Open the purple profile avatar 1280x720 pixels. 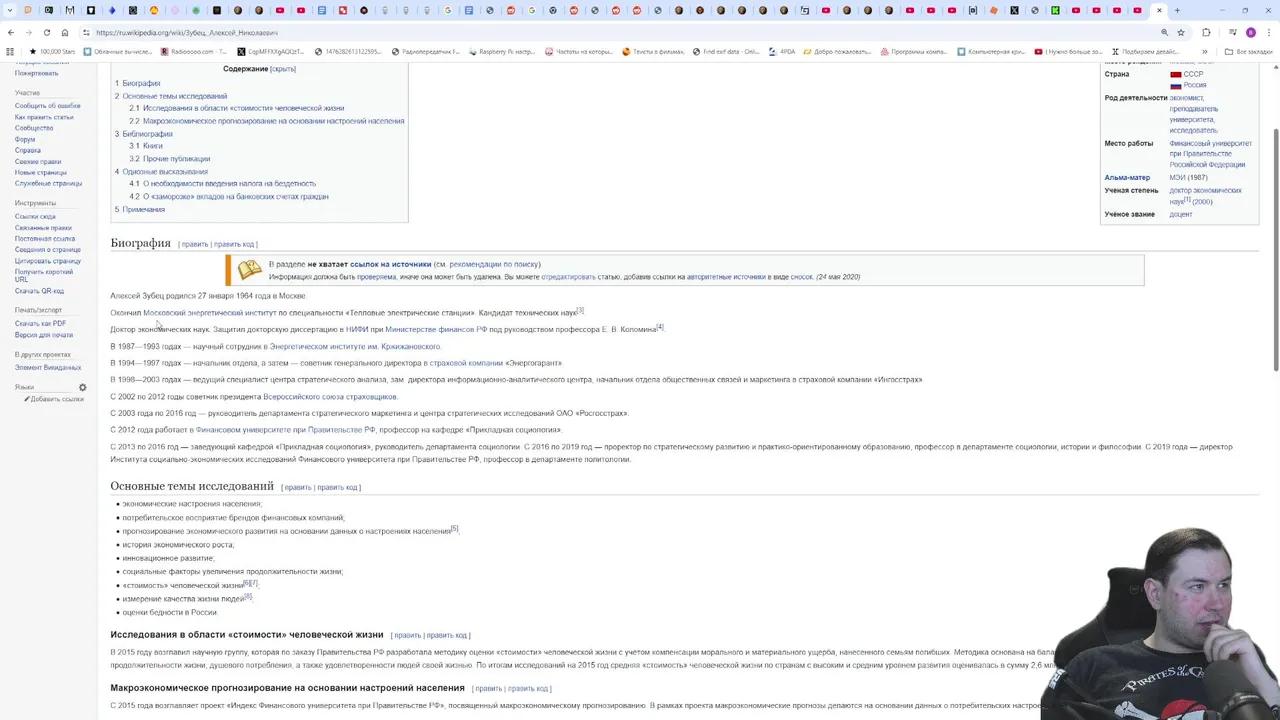click(x=1250, y=32)
